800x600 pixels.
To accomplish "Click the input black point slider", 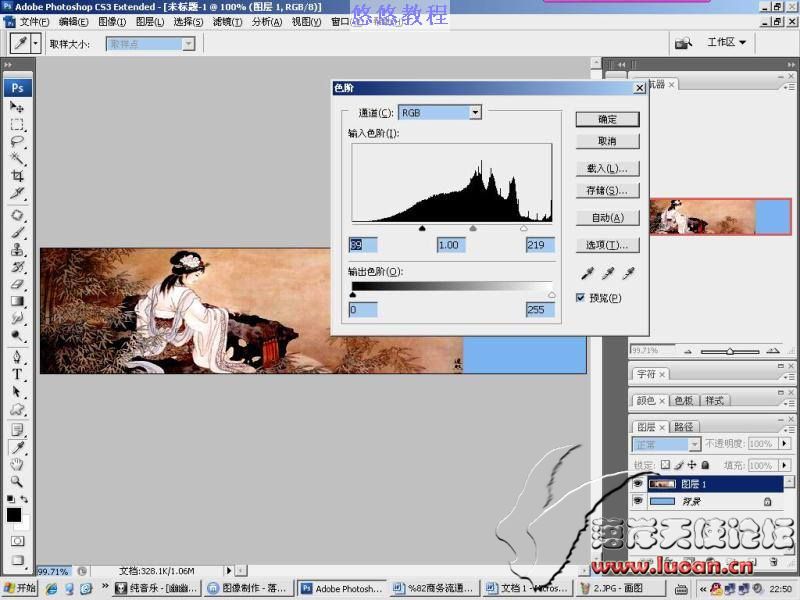I will point(422,229).
